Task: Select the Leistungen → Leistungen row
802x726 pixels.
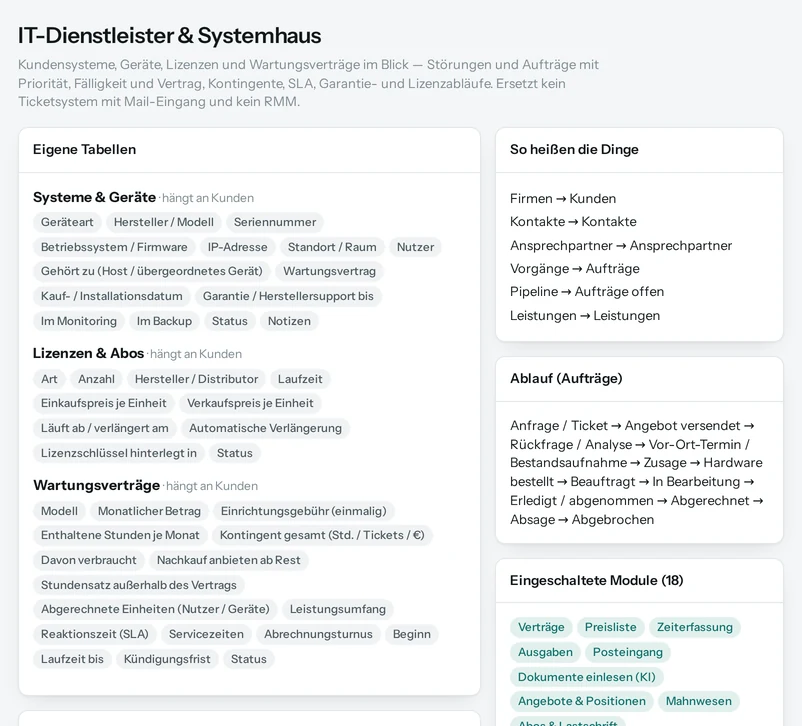Action: 585,316
